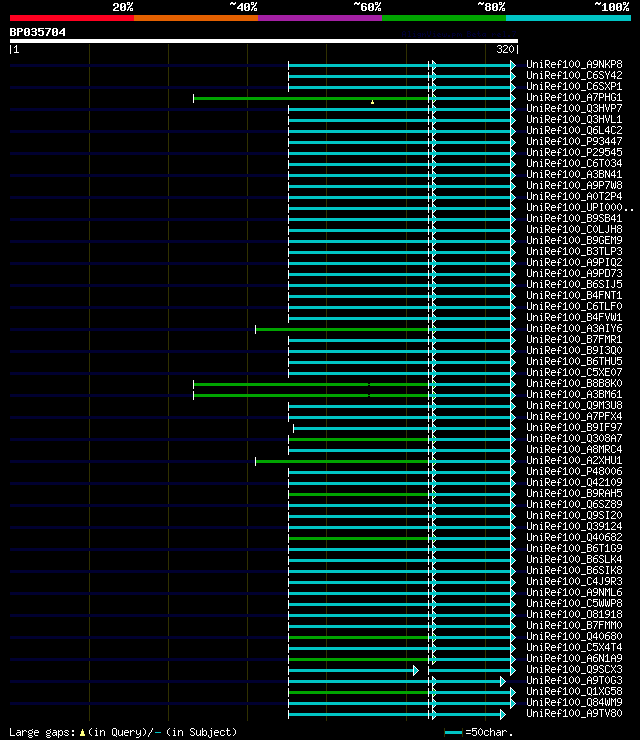Screen dimensions: 640x740
Task: Click the green ~80% identity legend segment
Action: coord(444,18)
